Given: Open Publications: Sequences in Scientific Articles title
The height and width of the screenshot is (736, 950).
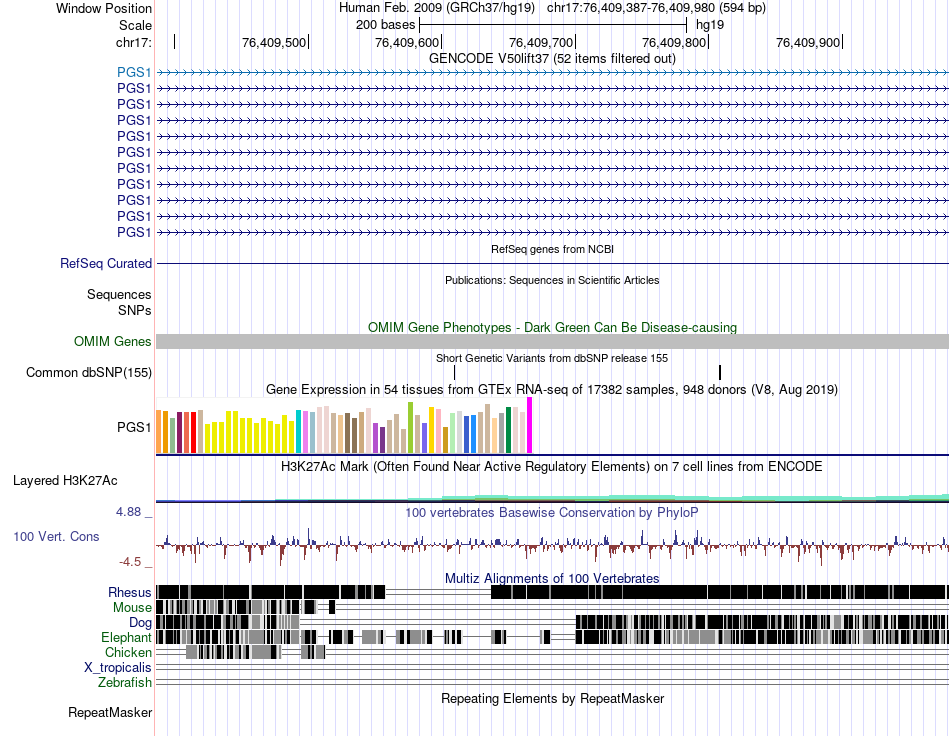Looking at the screenshot, I should [552, 280].
